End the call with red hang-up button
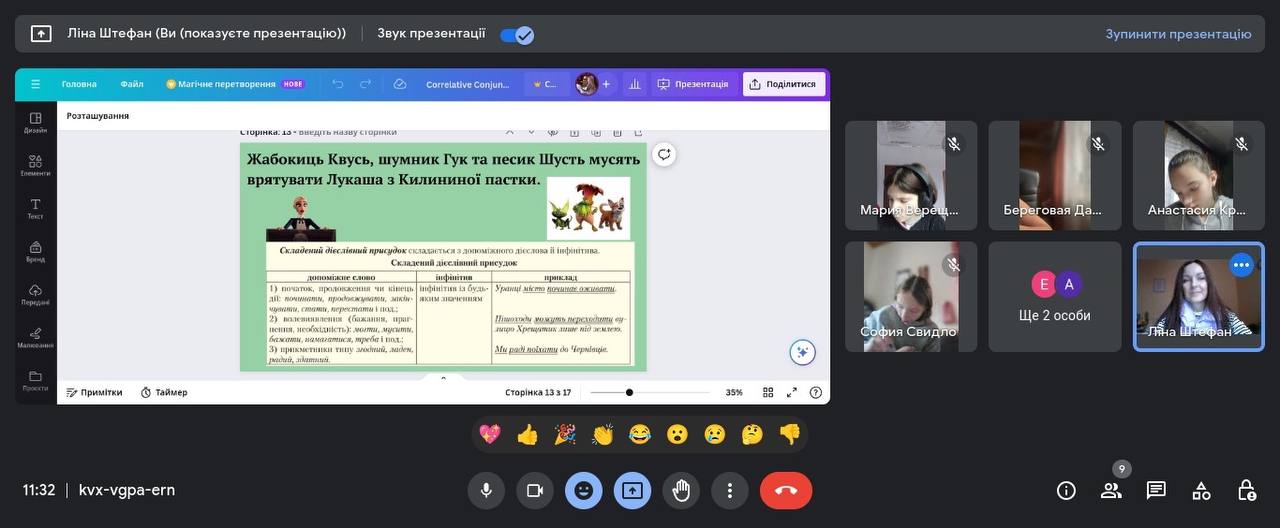This screenshot has height=528, width=1280. pos(785,490)
